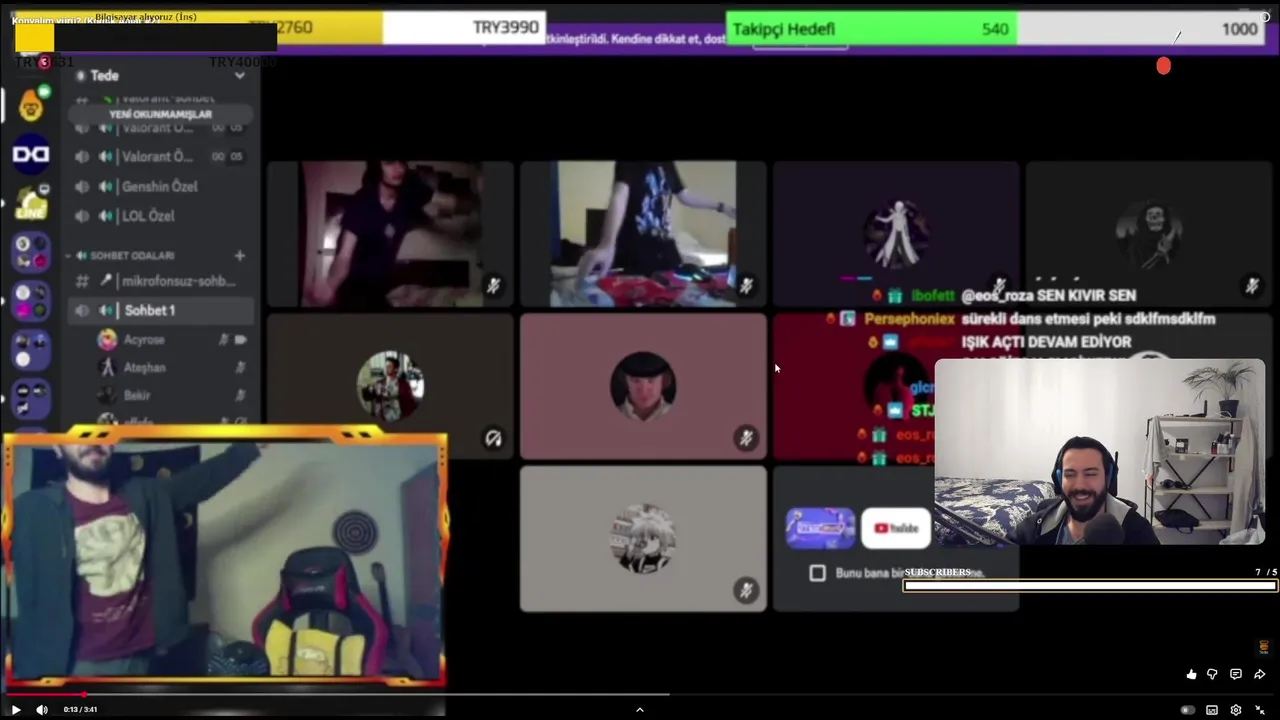Click the black t-shirt person video tile

[x=643, y=234]
